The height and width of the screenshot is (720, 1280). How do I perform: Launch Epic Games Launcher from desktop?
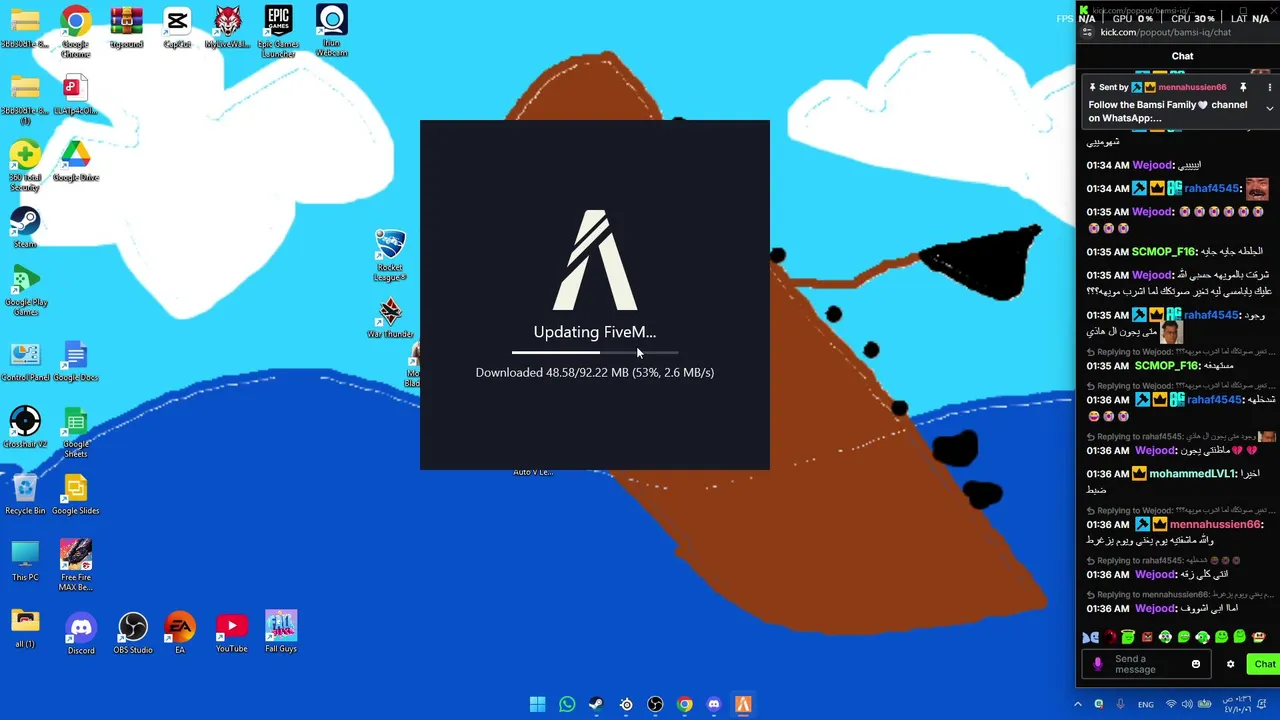pyautogui.click(x=278, y=31)
